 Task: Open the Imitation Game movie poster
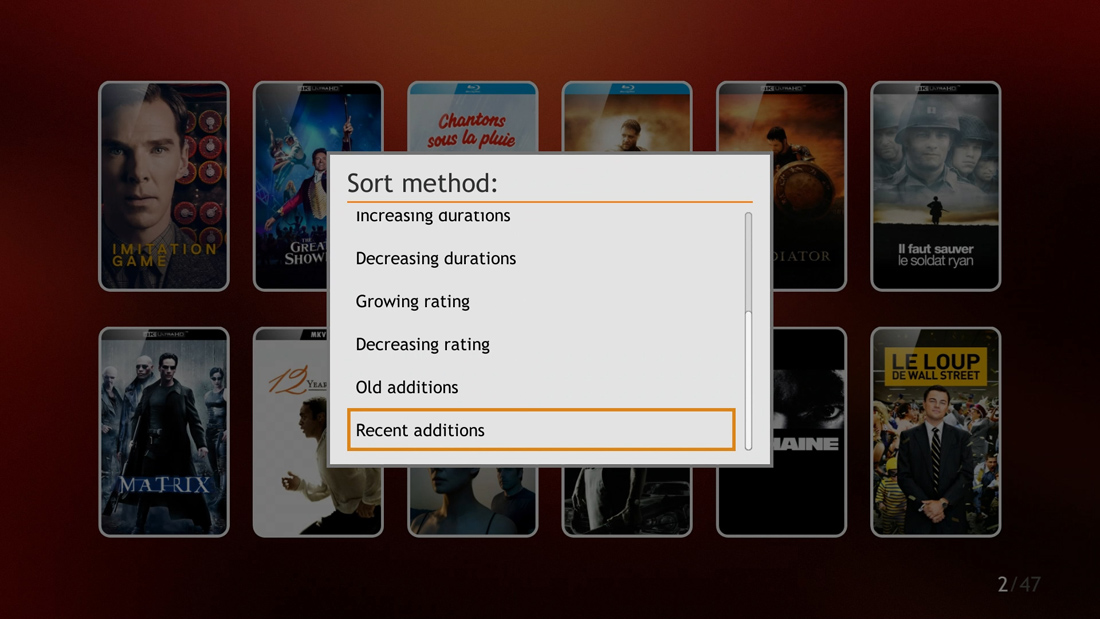pos(164,186)
